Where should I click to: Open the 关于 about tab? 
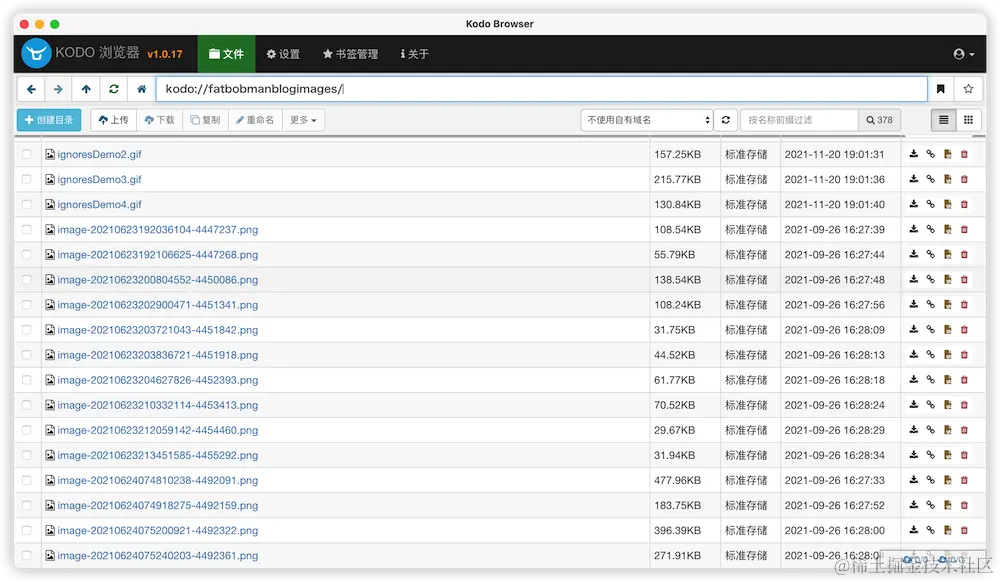coord(415,54)
